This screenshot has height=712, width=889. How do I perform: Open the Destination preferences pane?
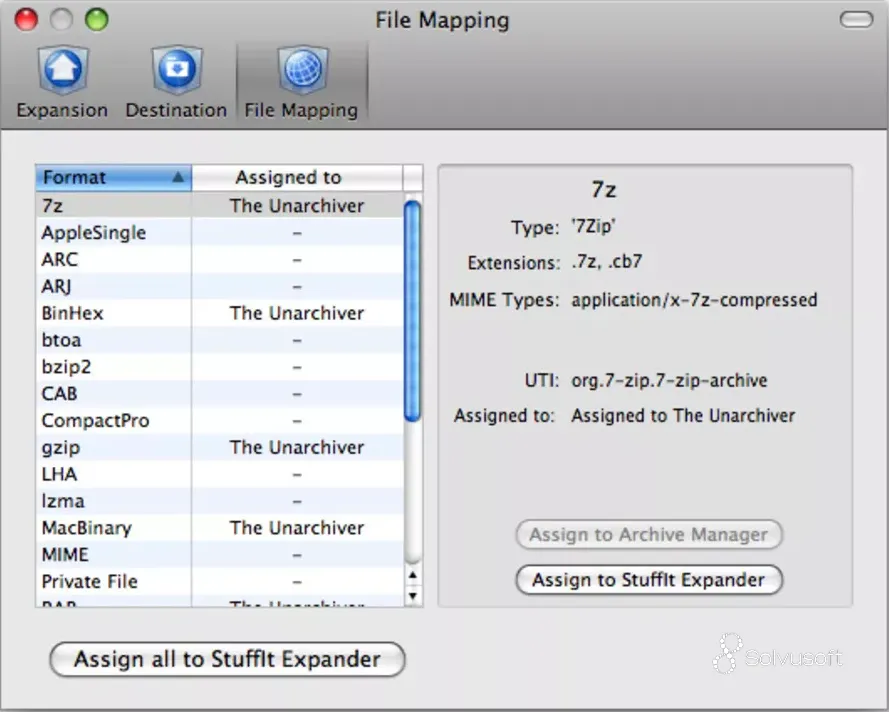[x=176, y=82]
